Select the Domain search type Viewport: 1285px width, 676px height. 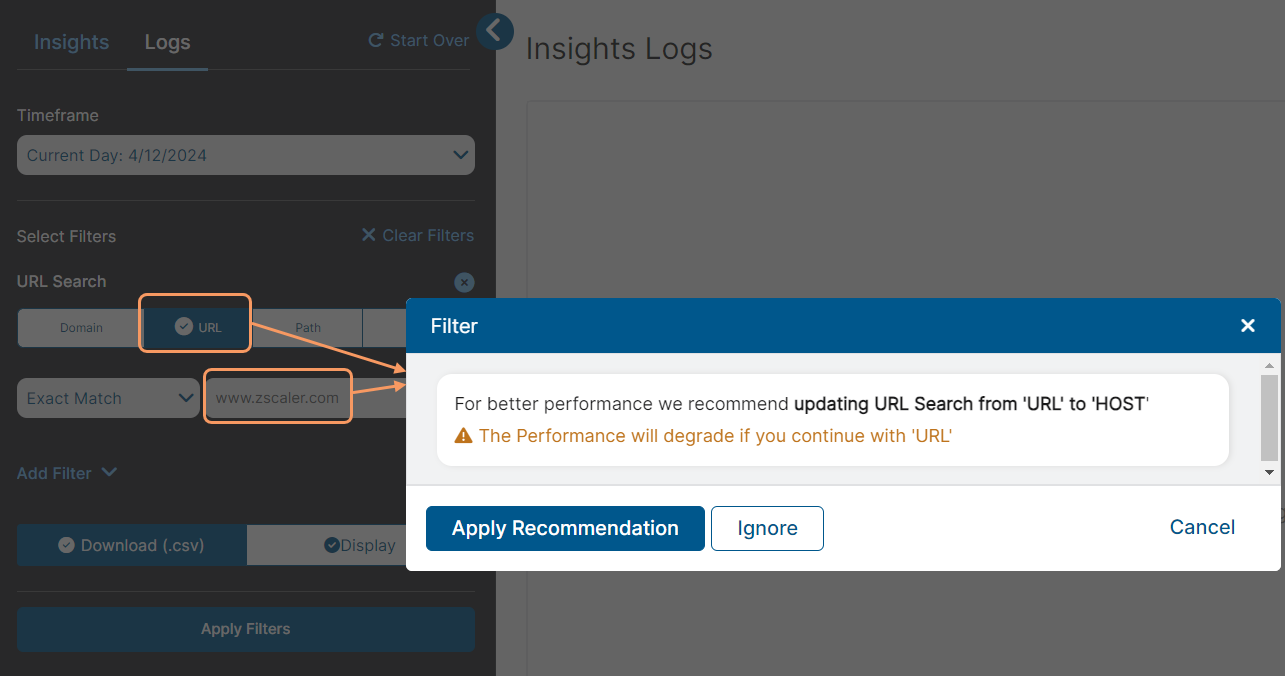point(81,327)
